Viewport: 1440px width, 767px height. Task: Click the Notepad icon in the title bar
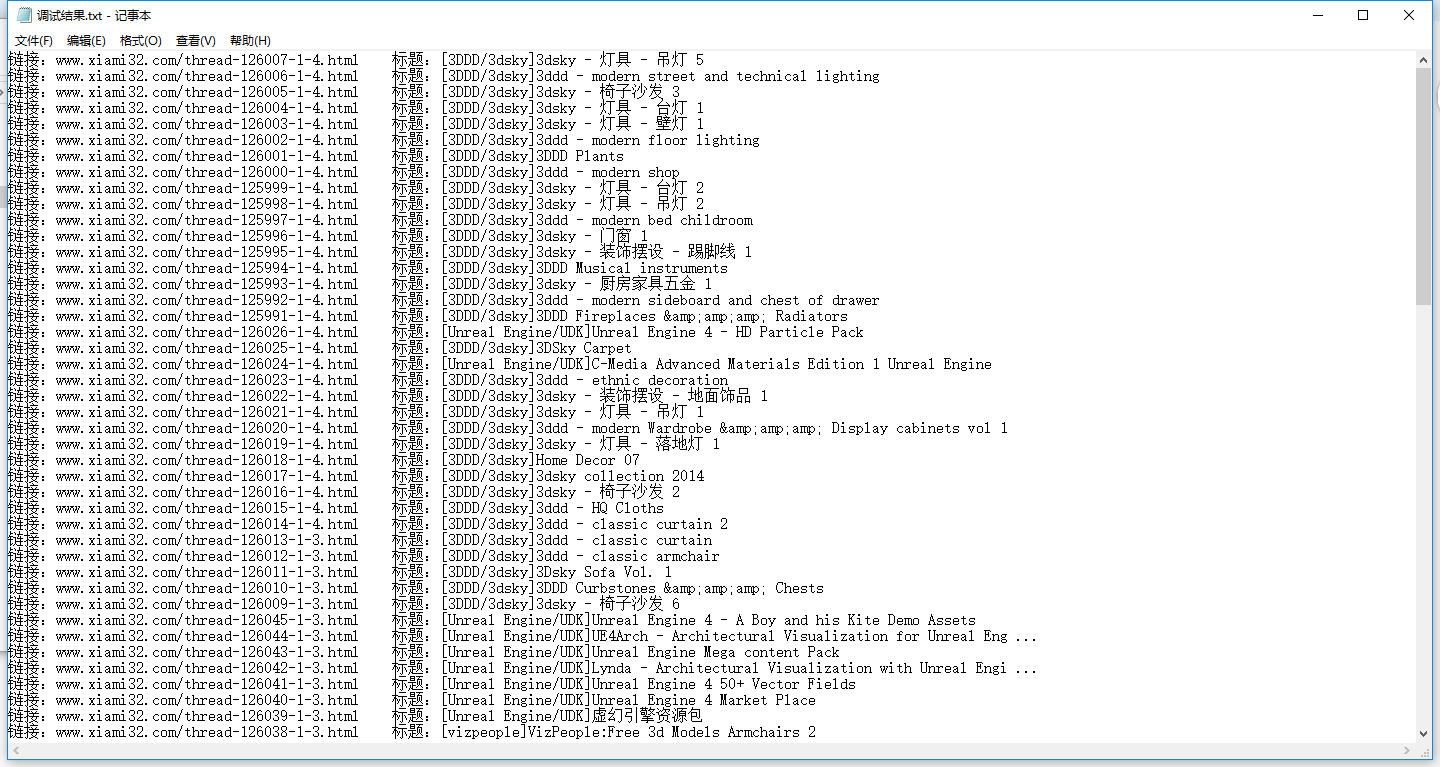click(24, 15)
